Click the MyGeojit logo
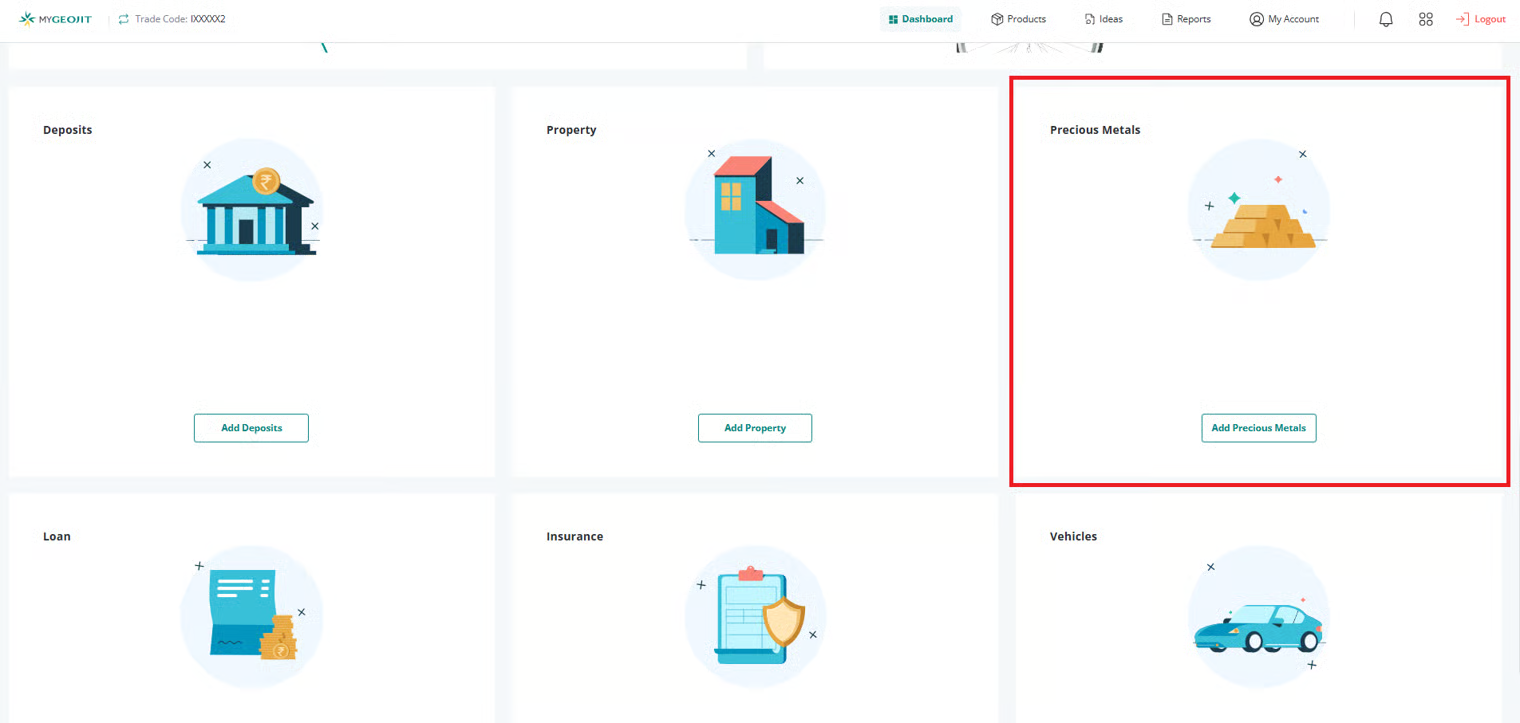Screen dimensions: 1520x723 click(55, 19)
